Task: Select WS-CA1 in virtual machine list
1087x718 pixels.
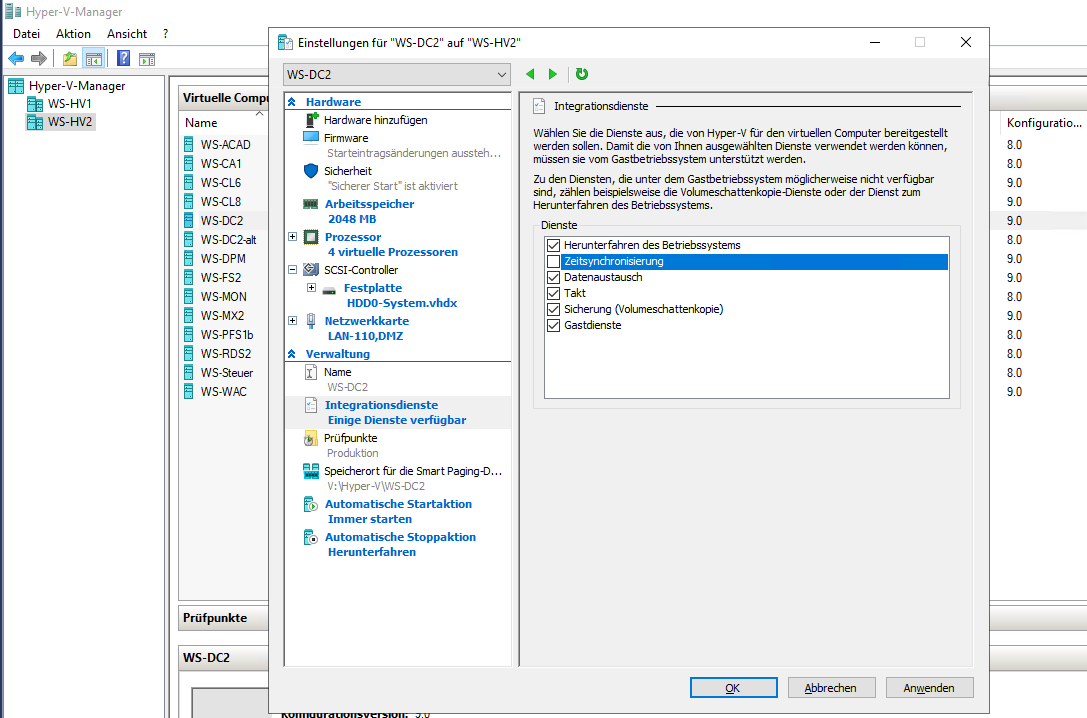Action: [x=220, y=164]
